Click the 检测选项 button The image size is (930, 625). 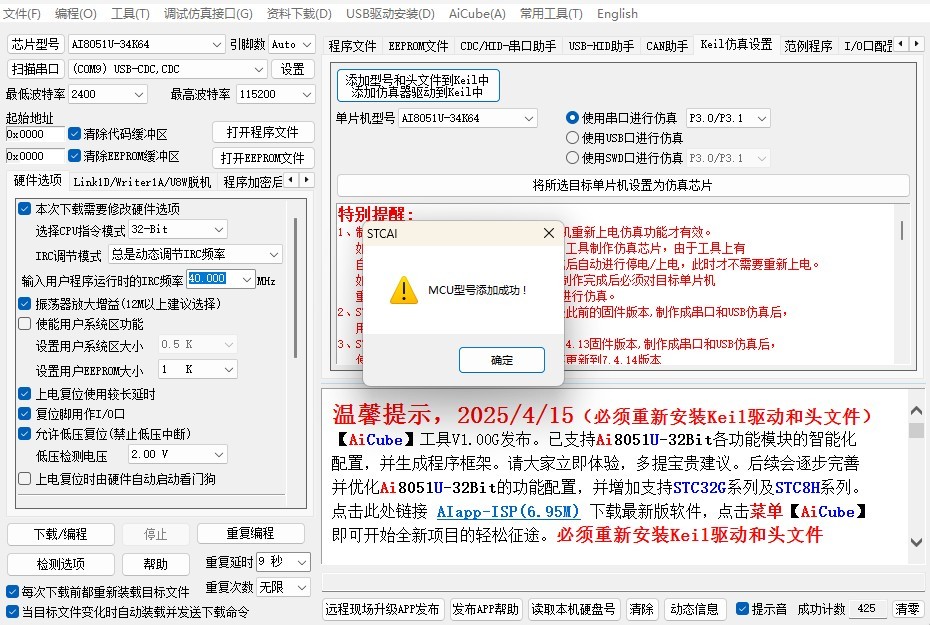pyautogui.click(x=60, y=564)
